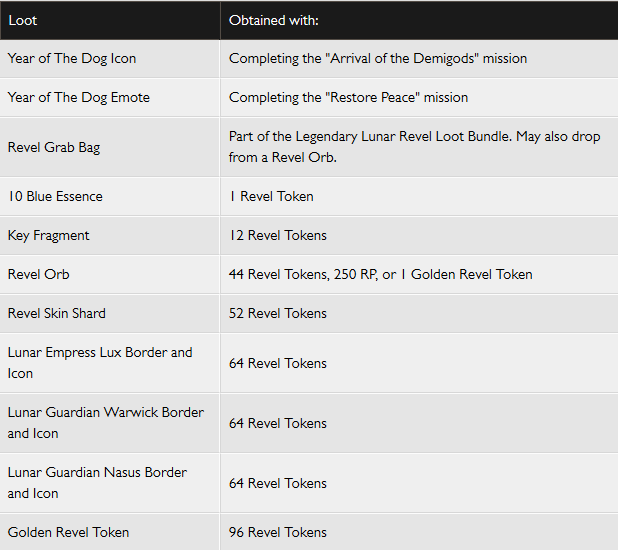Click the "96 Revel Tokens" cost cell
Viewport: 618px width, 551px height.
coord(278,532)
